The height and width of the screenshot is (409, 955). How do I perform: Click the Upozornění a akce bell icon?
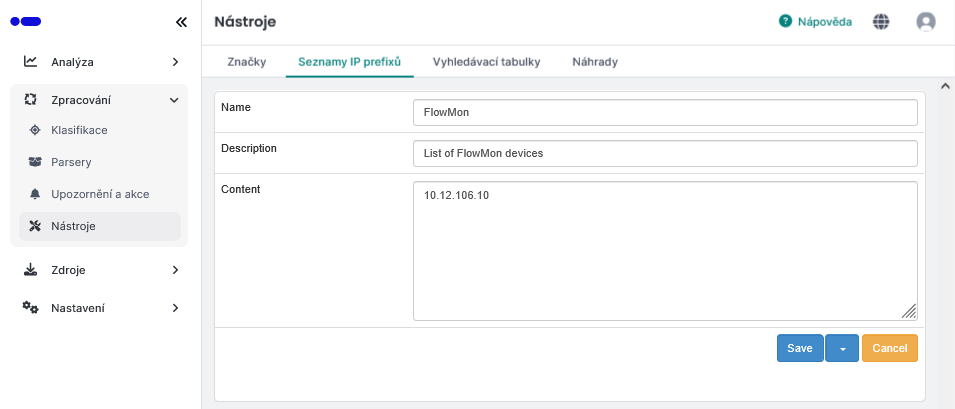35,194
